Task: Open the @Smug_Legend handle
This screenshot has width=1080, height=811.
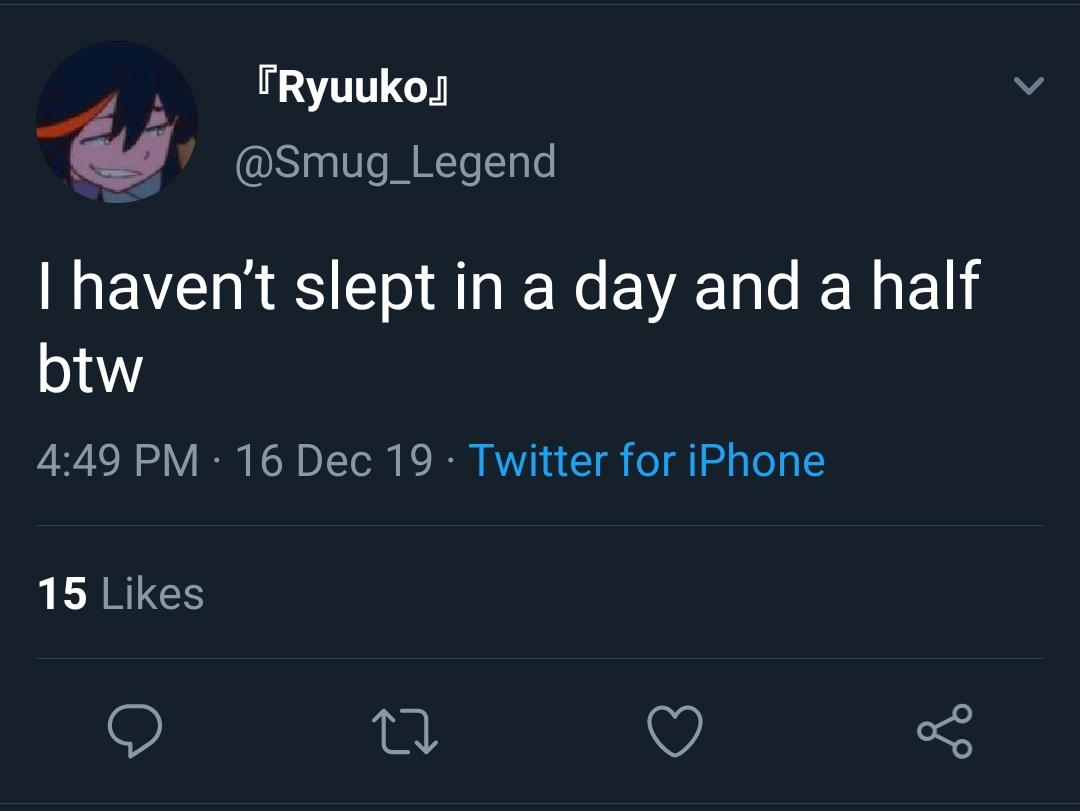Action: pos(395,163)
